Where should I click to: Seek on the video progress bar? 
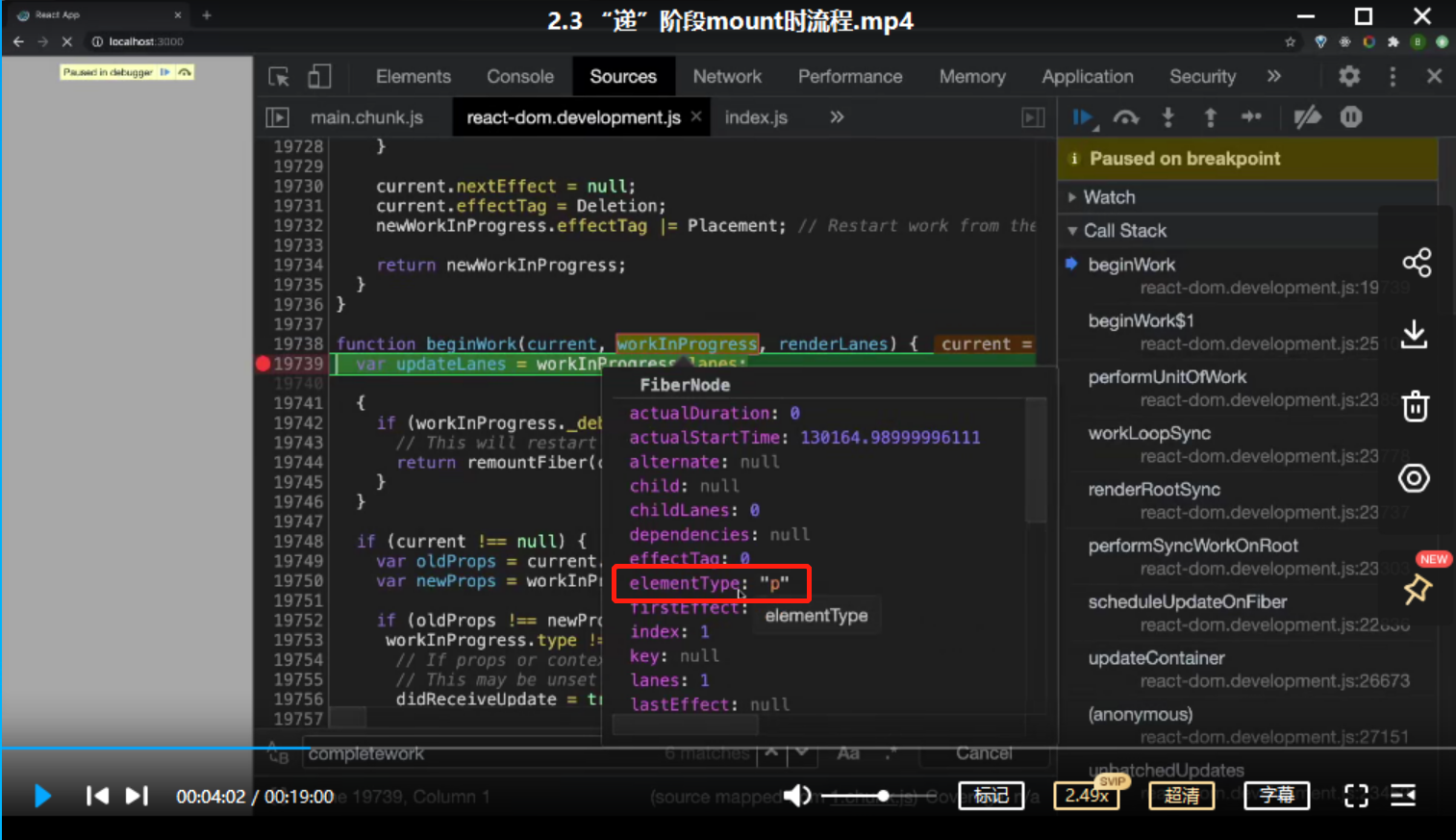tap(728, 748)
